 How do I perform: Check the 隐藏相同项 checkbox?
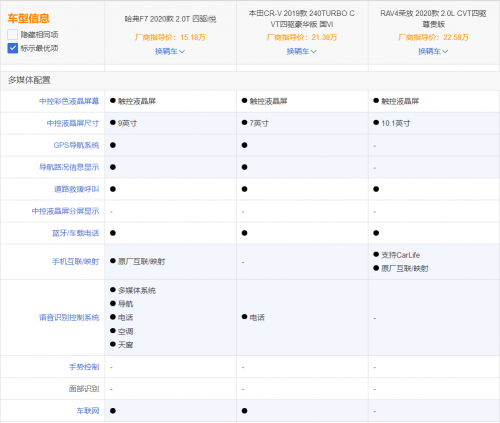point(13,35)
